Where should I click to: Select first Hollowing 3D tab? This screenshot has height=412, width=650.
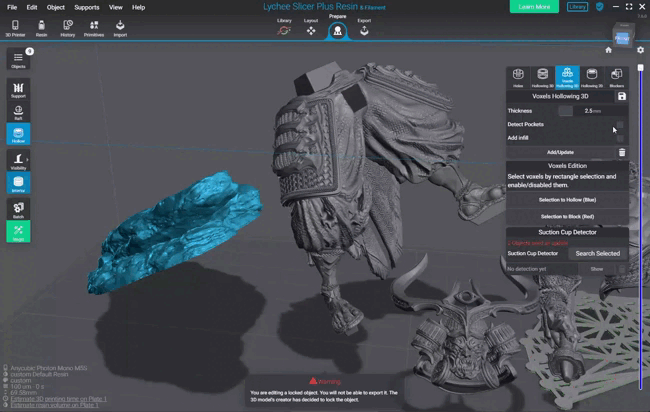point(543,78)
